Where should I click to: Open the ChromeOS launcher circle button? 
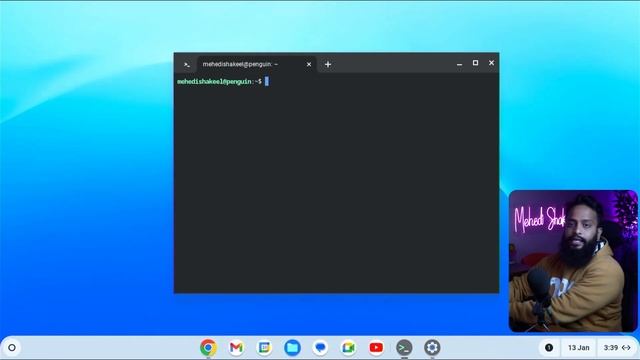(12, 348)
